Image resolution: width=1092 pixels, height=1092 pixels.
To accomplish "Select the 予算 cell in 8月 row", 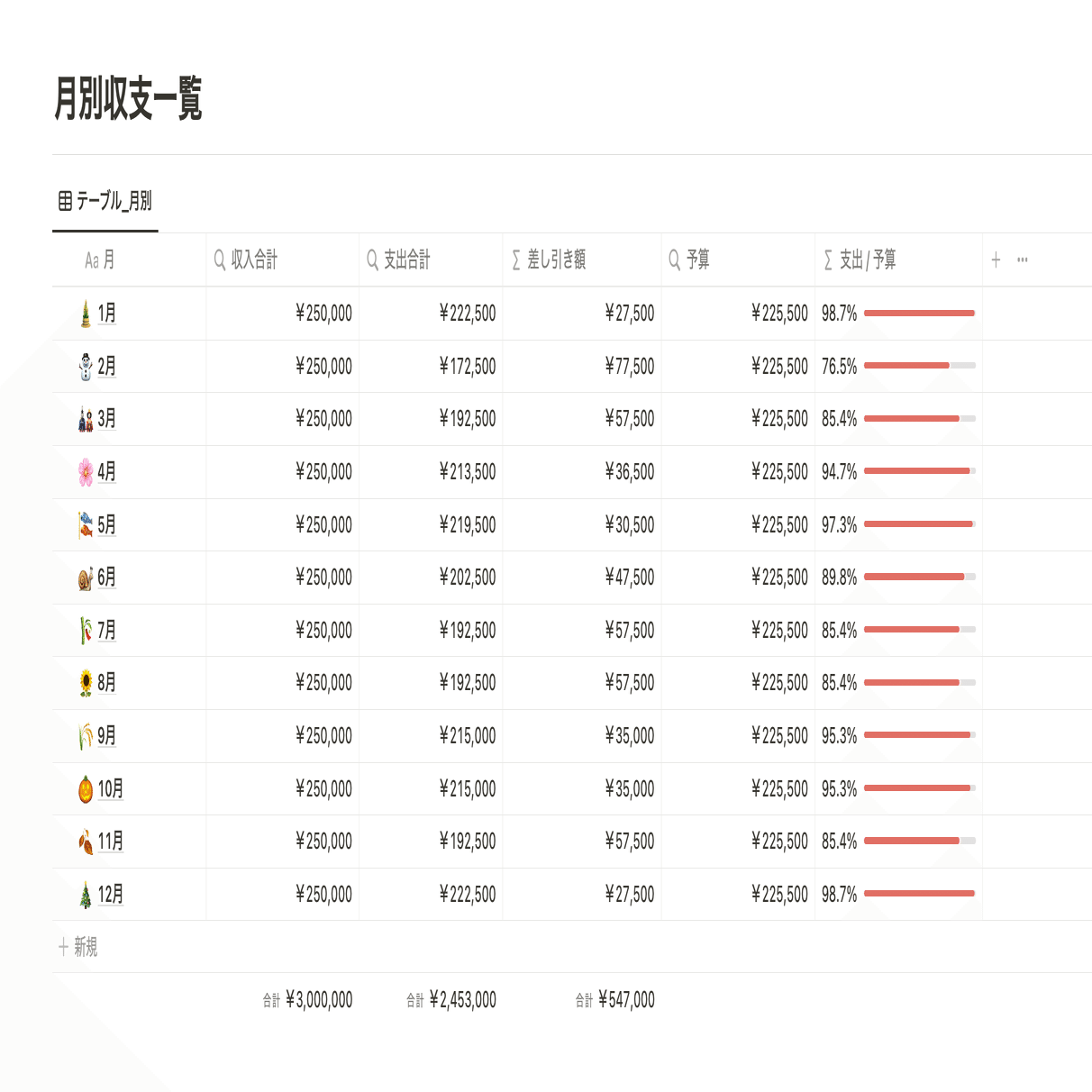I will point(738,683).
